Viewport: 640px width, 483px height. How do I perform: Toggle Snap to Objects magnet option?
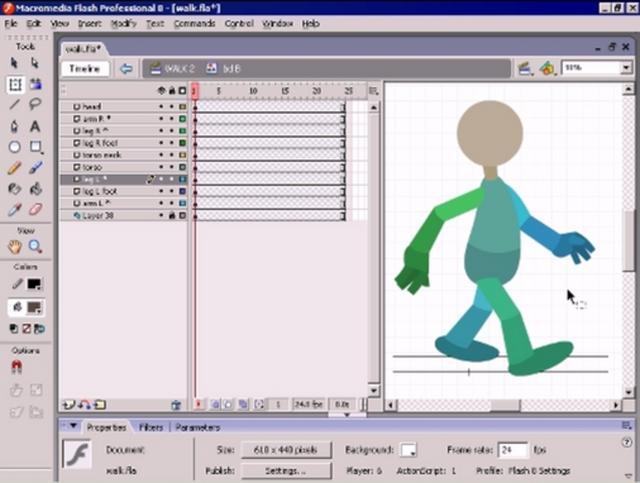pos(17,367)
